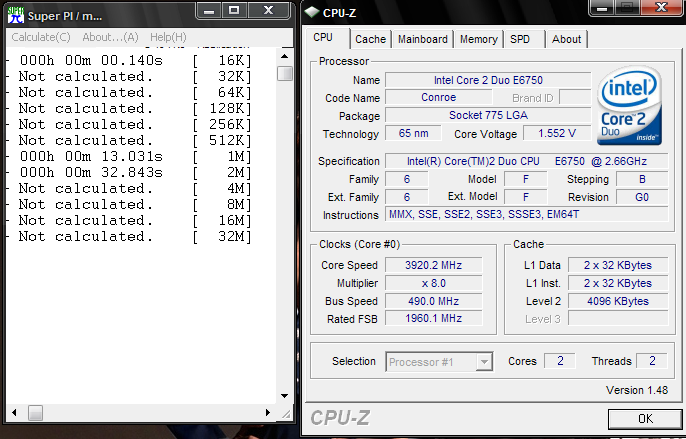Click the Code Name value 'Conroe'
This screenshot has width=686, height=439.
[438, 97]
